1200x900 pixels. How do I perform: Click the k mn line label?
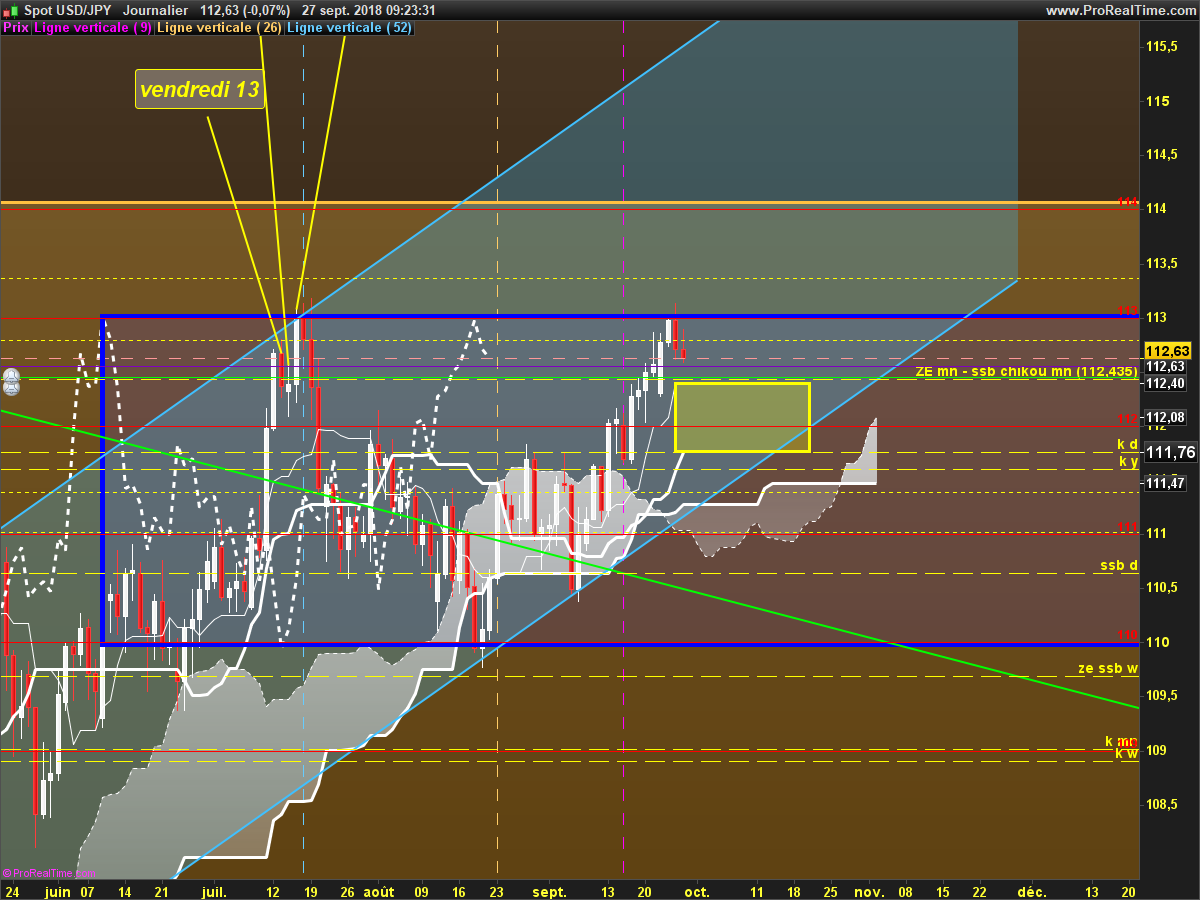(1121, 741)
